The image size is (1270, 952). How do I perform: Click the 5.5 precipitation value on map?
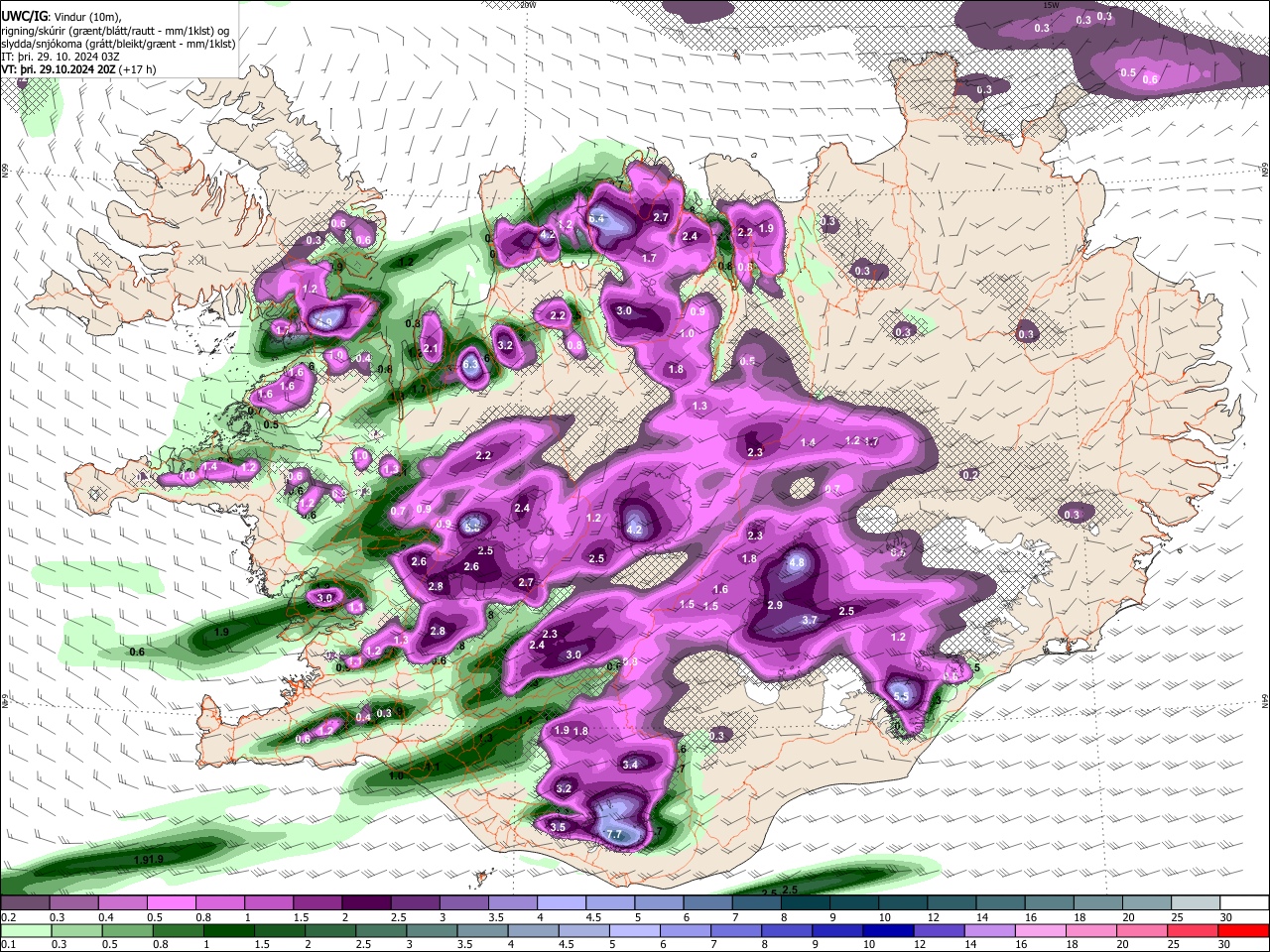point(901,697)
